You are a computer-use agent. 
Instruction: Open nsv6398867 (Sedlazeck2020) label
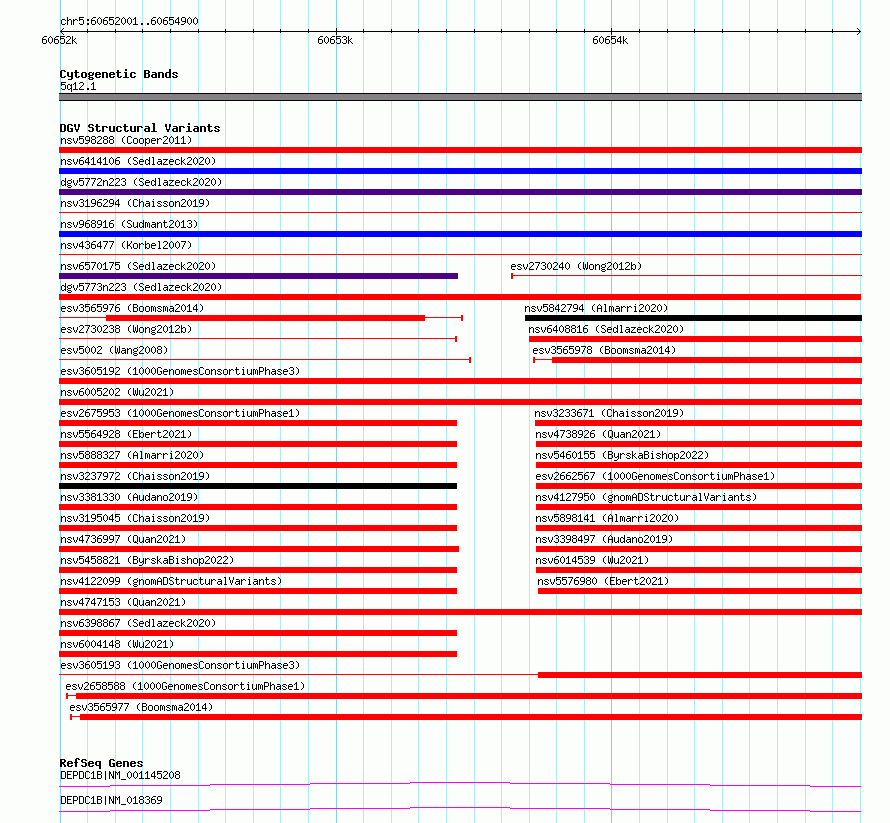138,623
